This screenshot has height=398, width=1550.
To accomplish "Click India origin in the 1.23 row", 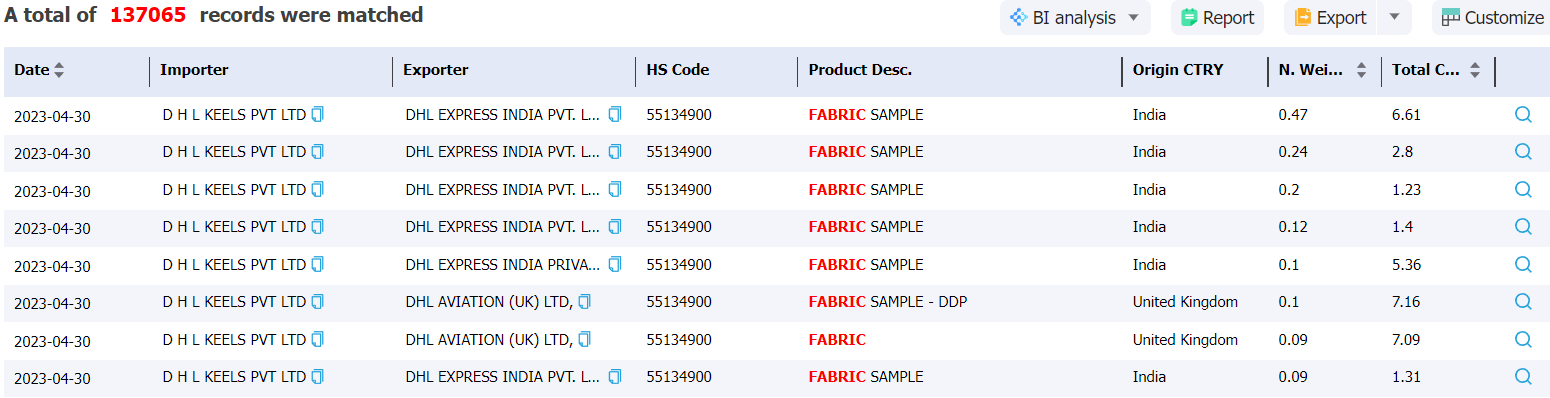I will pyautogui.click(x=1149, y=189).
